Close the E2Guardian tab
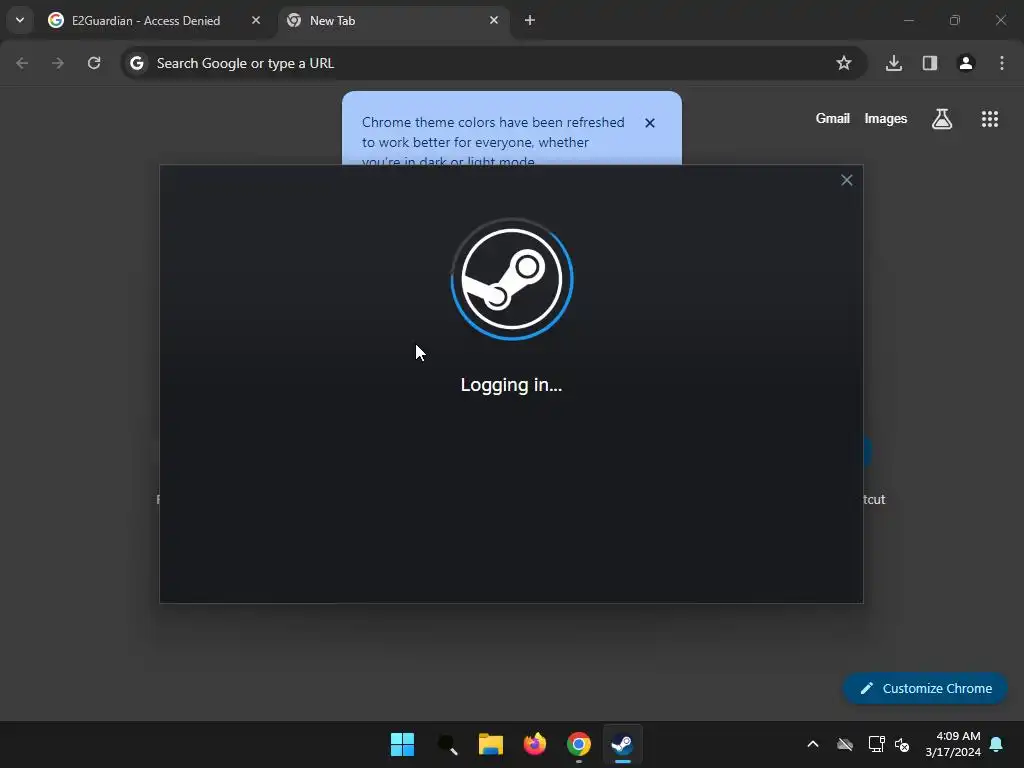The height and width of the screenshot is (768, 1024). coord(256,20)
